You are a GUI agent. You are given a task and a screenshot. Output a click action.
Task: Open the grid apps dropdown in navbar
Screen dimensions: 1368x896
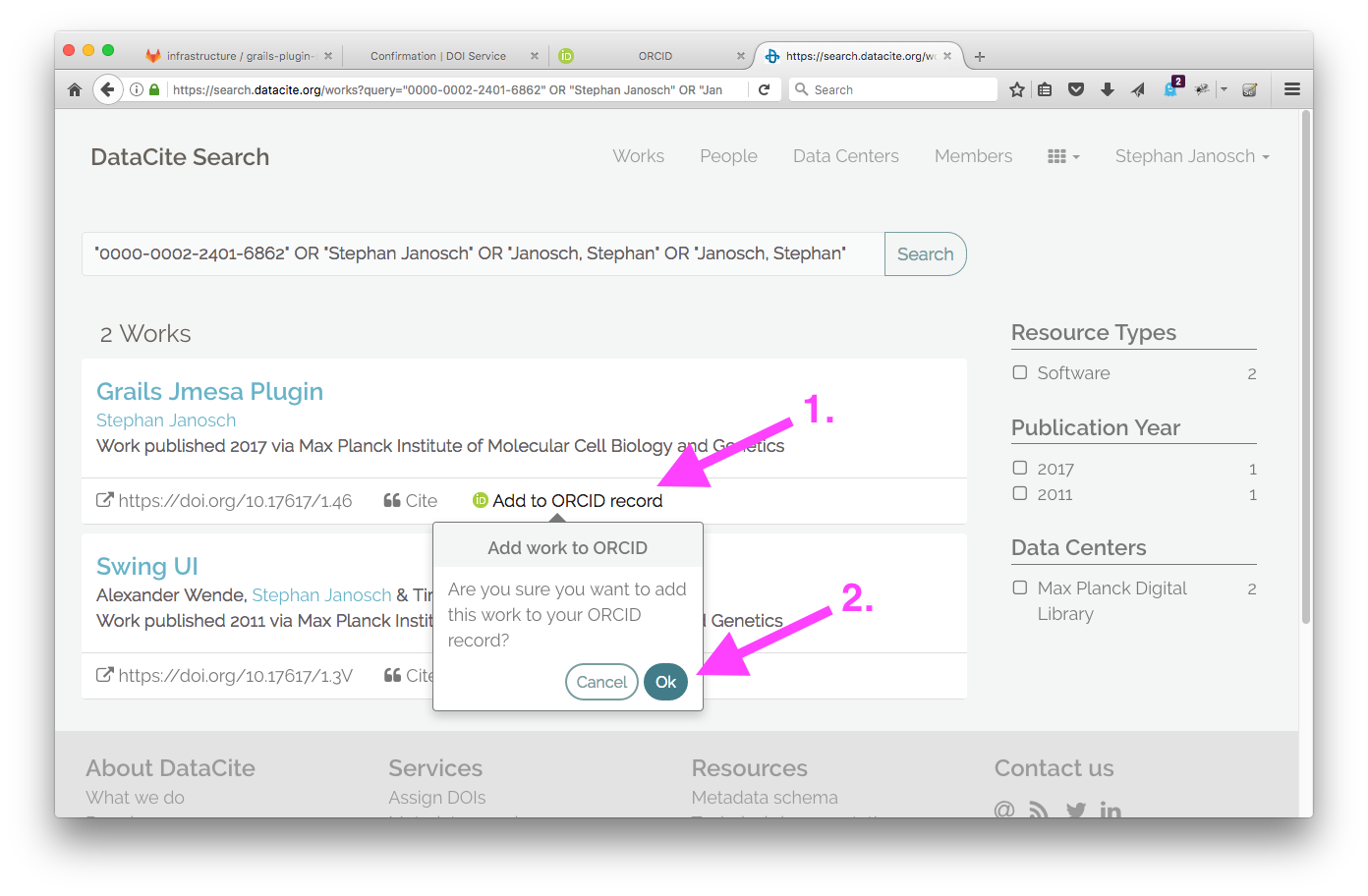[1063, 156]
